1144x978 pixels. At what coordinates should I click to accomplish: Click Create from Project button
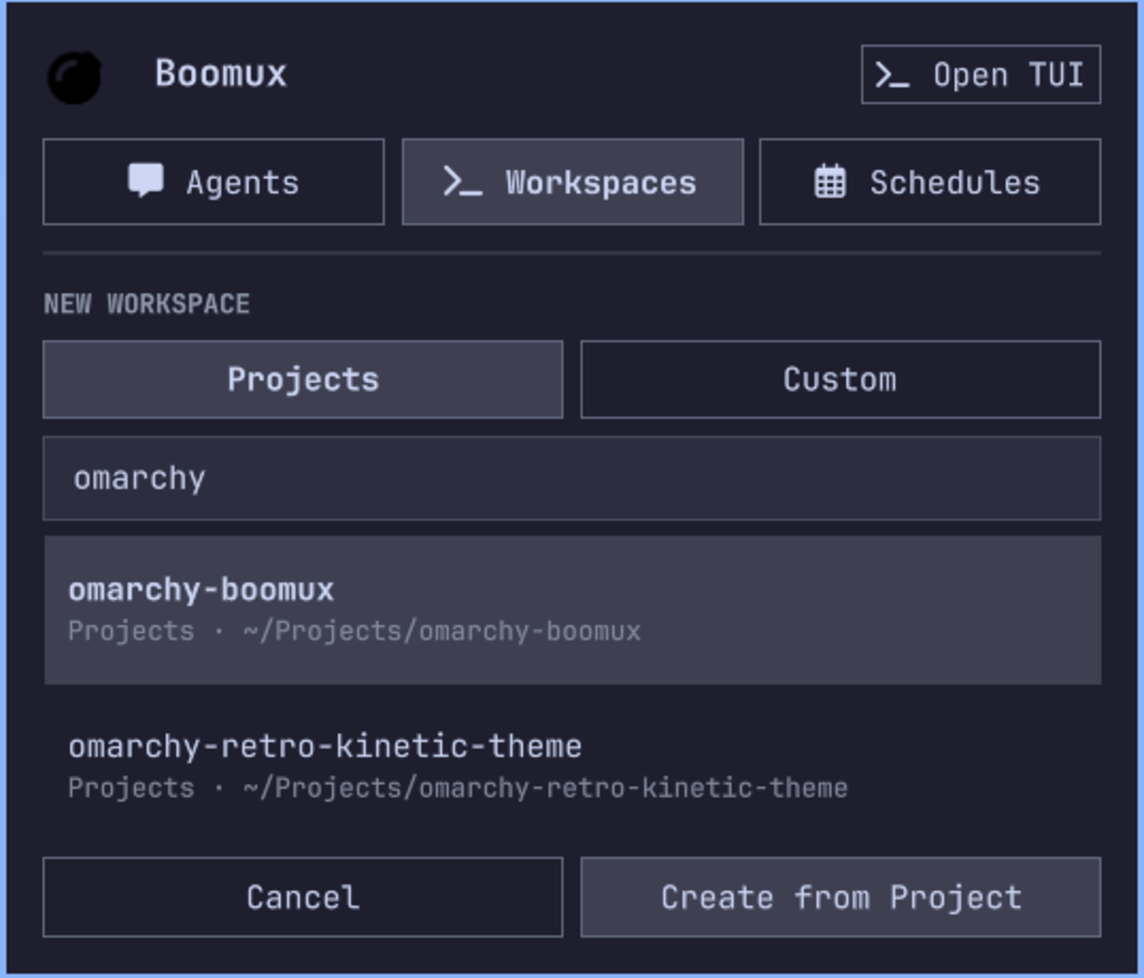click(x=840, y=897)
